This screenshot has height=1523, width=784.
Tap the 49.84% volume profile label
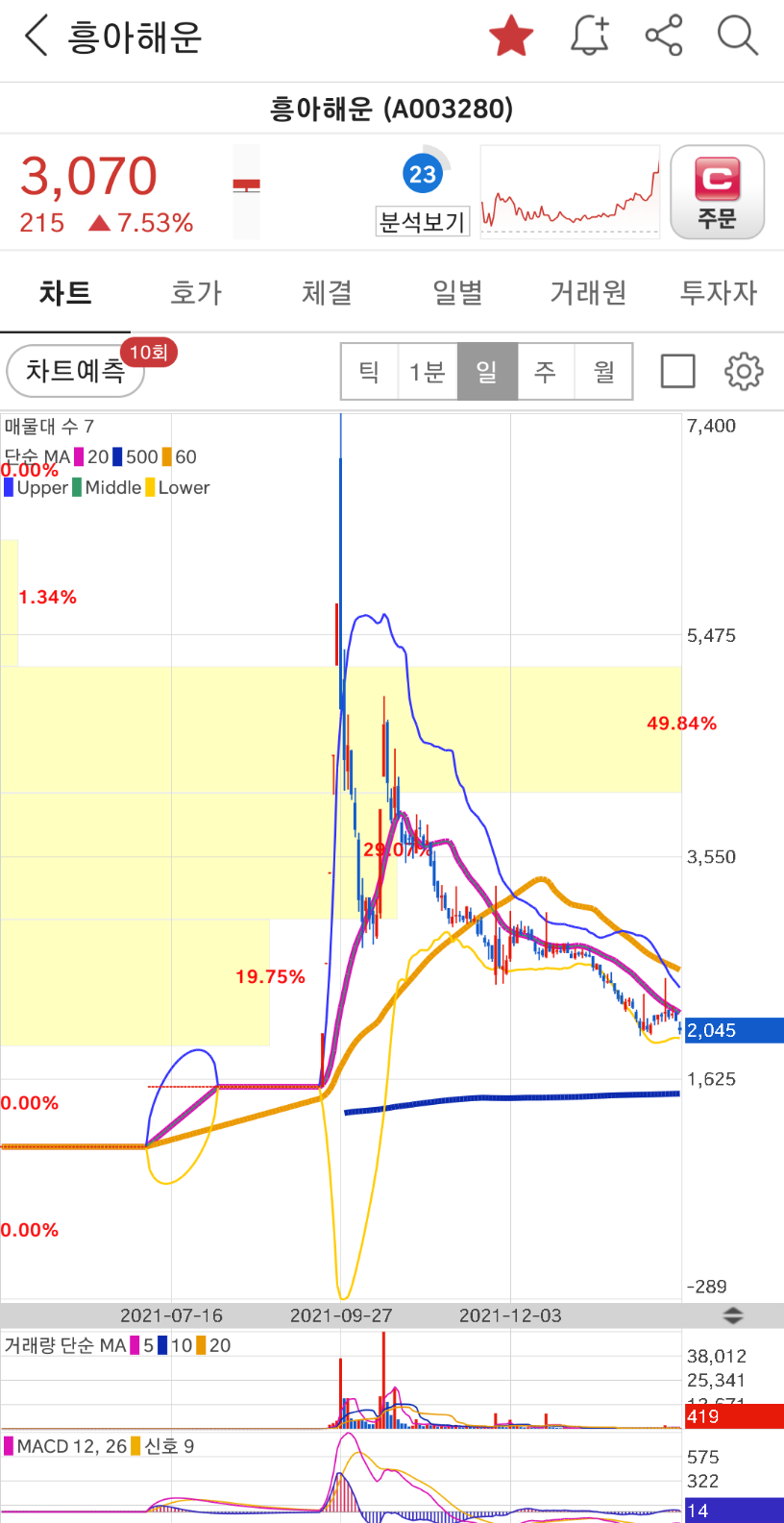pyautogui.click(x=681, y=724)
